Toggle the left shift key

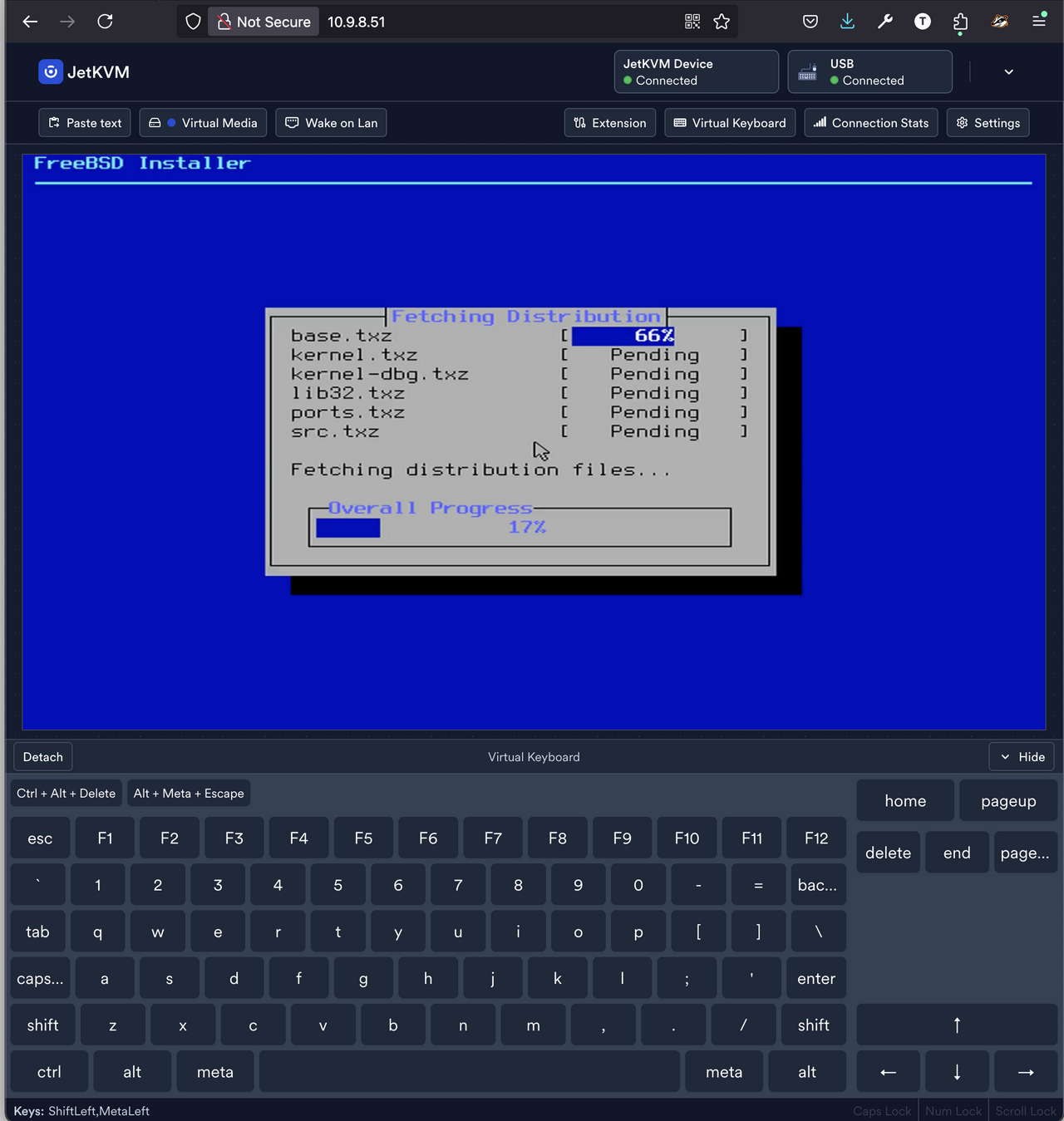coord(42,1025)
